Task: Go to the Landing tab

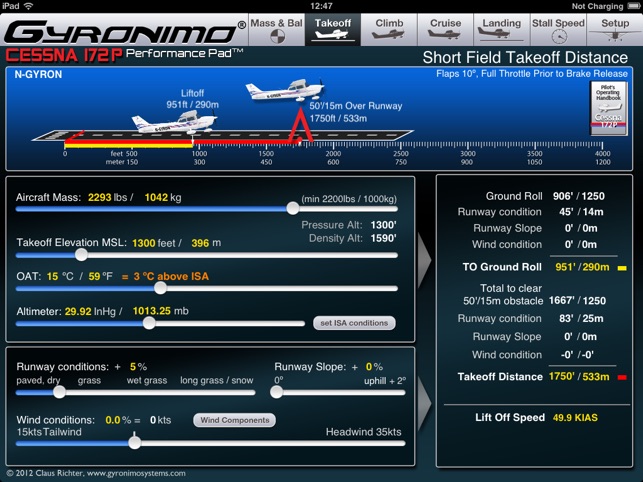Action: (502, 30)
